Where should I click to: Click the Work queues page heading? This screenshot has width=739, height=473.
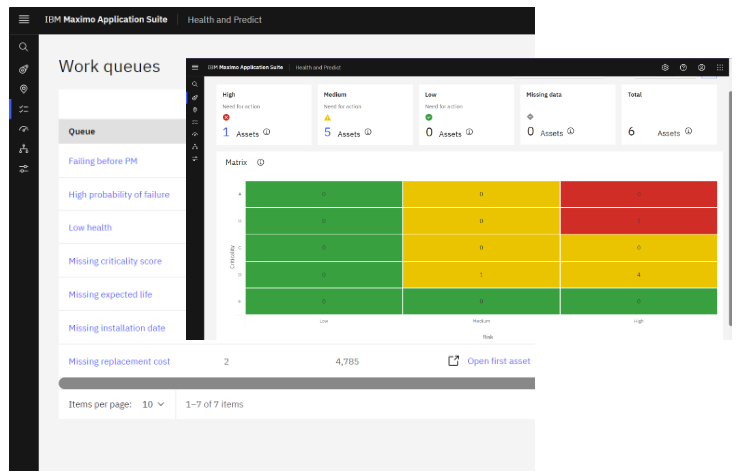109,66
